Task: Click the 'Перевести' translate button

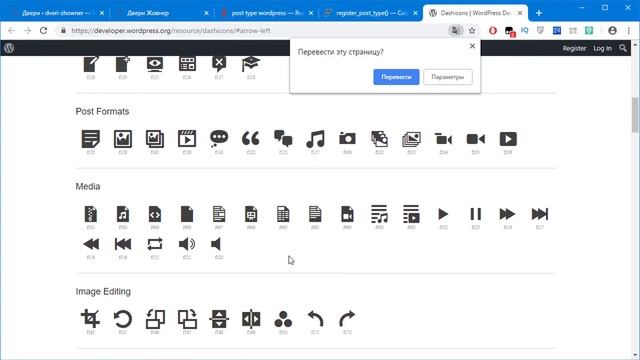Action: click(396, 77)
